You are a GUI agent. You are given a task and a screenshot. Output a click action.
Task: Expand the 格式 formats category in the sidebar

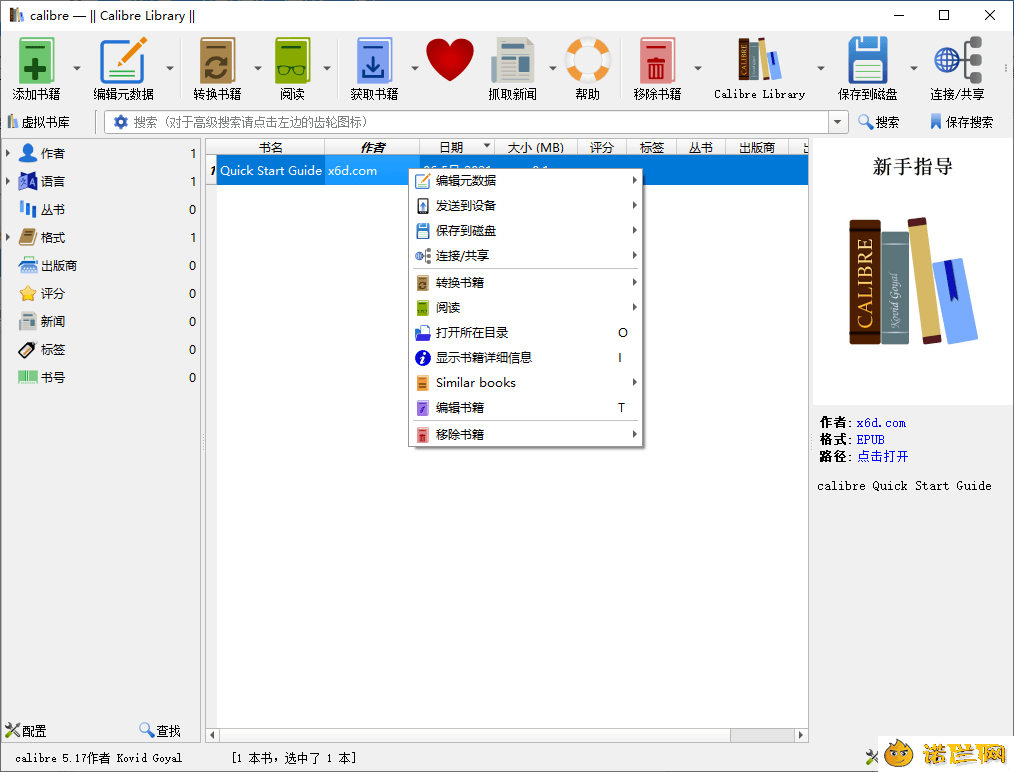pyautogui.click(x=8, y=237)
